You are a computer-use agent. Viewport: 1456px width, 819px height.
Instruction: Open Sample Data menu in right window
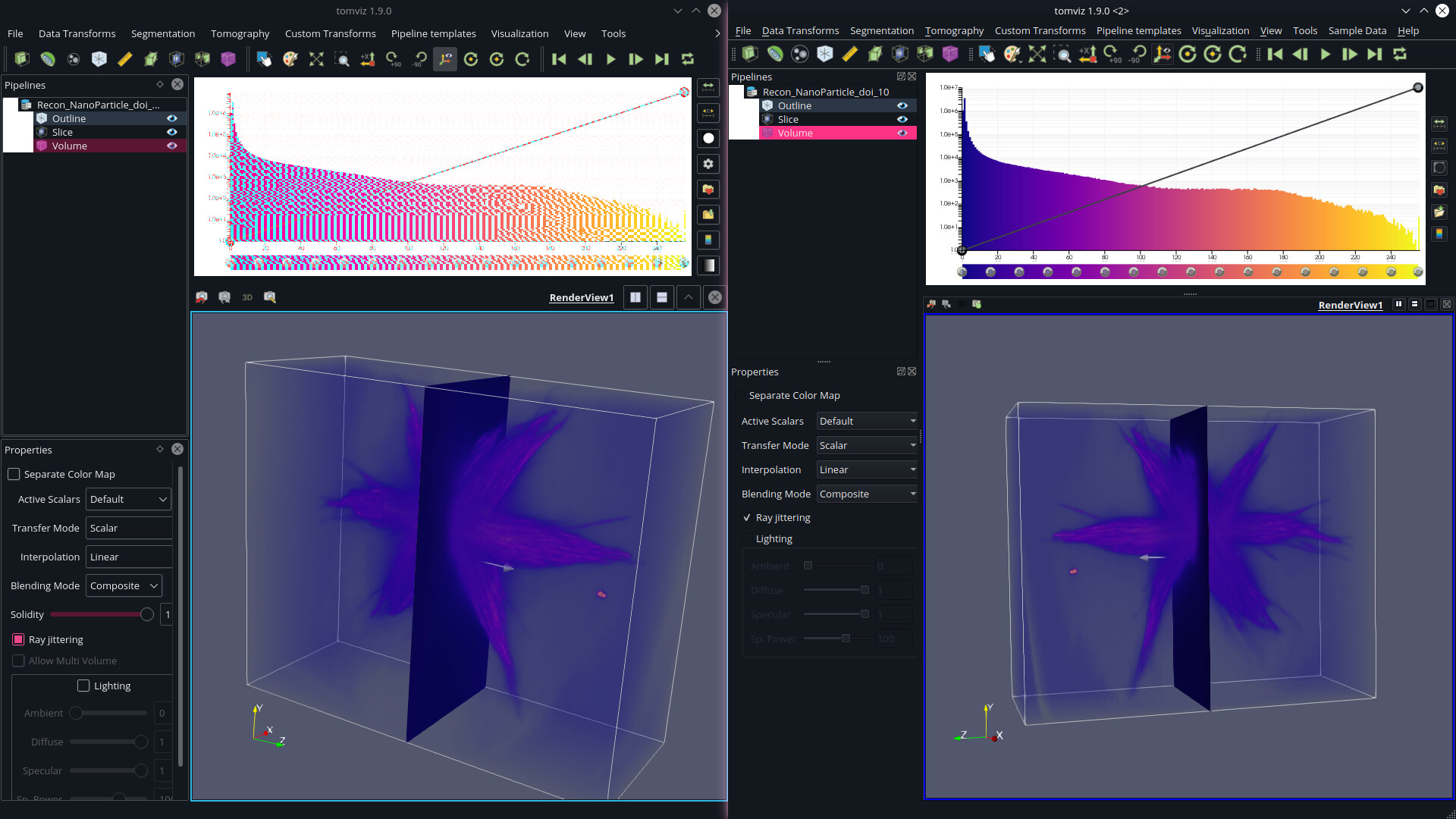1357,30
